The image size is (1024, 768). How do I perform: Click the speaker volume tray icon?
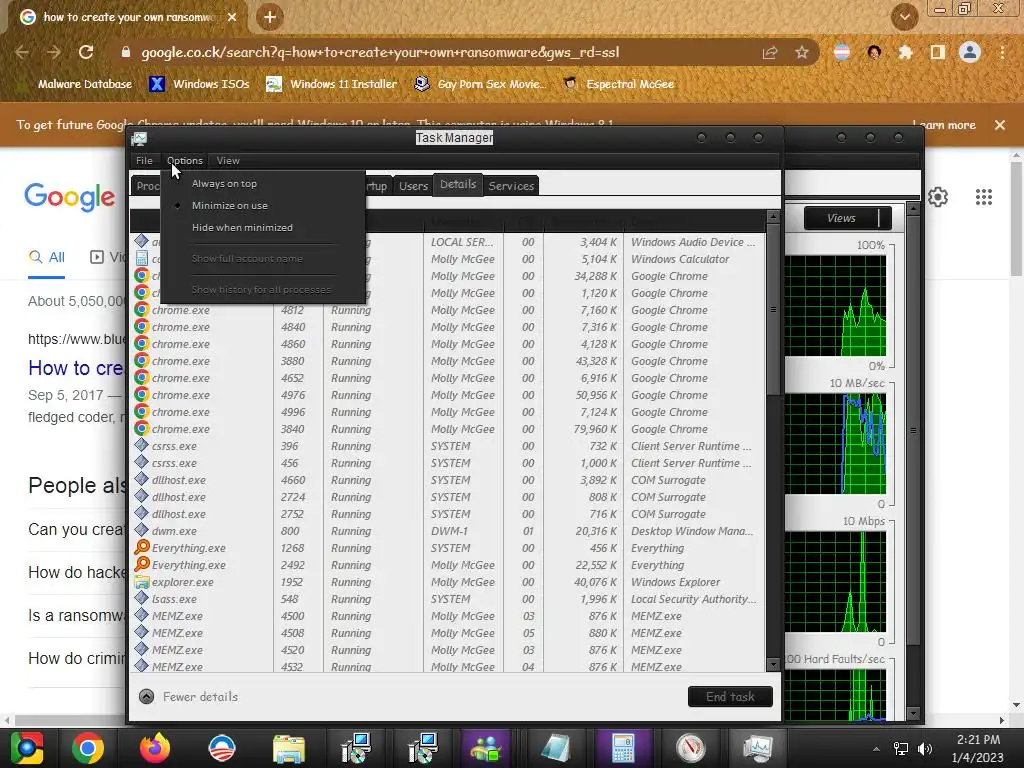925,749
